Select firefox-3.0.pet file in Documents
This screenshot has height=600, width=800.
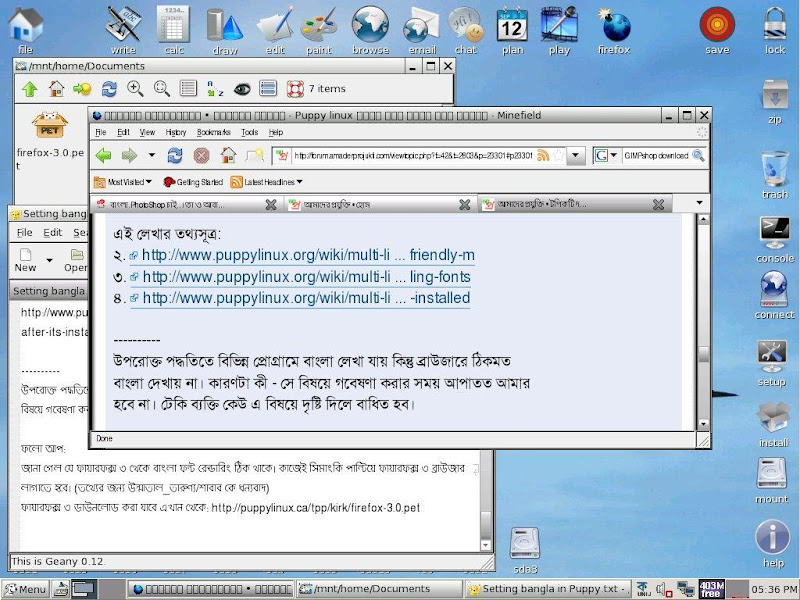(x=49, y=140)
